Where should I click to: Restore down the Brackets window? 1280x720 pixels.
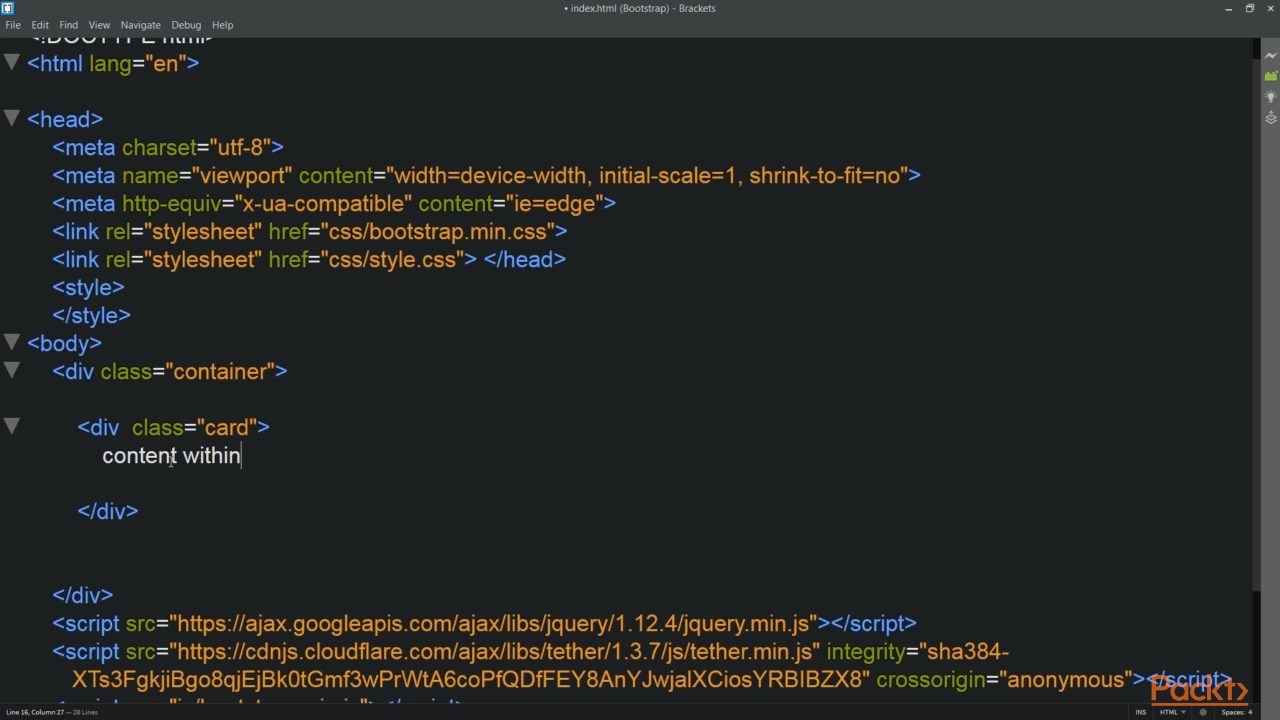tap(1249, 8)
